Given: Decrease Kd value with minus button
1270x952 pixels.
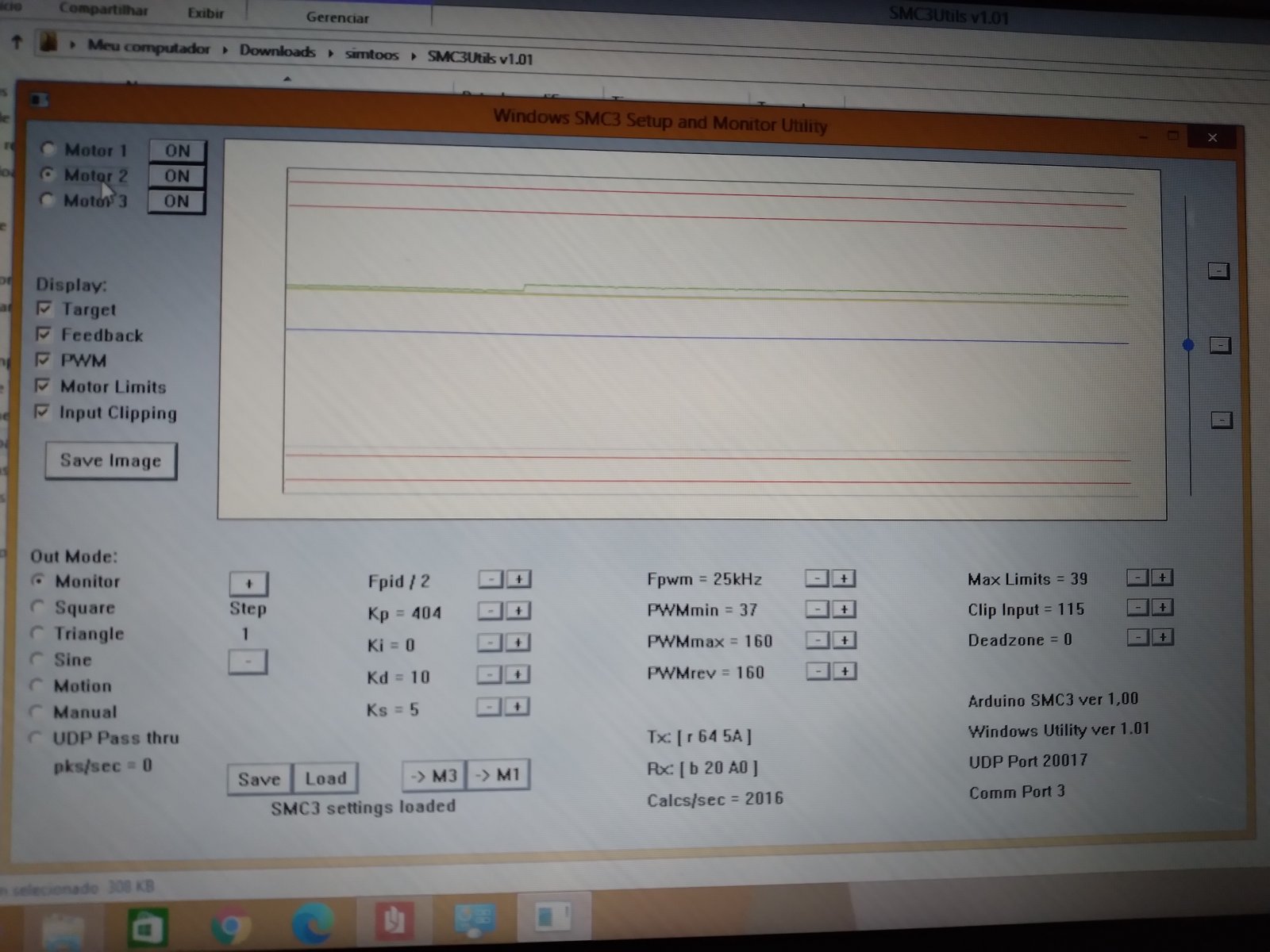Looking at the screenshot, I should tap(489, 674).
